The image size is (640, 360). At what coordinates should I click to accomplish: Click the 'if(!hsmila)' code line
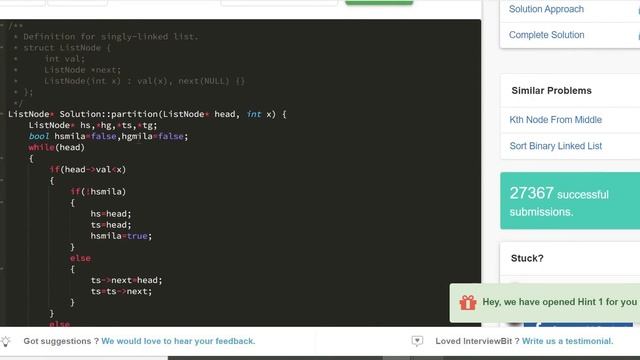pyautogui.click(x=98, y=191)
